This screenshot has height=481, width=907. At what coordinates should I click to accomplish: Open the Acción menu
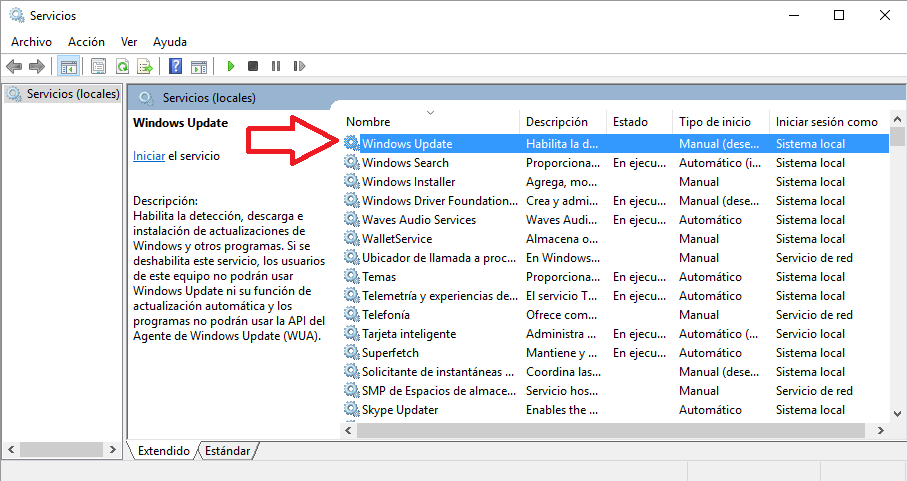click(86, 42)
